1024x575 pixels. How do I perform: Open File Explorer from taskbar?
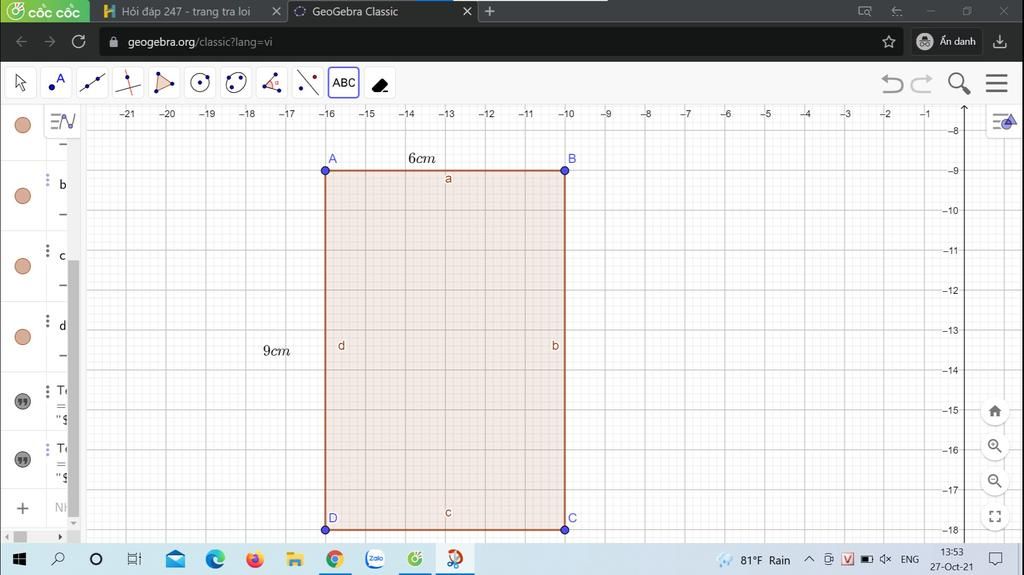tap(295, 559)
